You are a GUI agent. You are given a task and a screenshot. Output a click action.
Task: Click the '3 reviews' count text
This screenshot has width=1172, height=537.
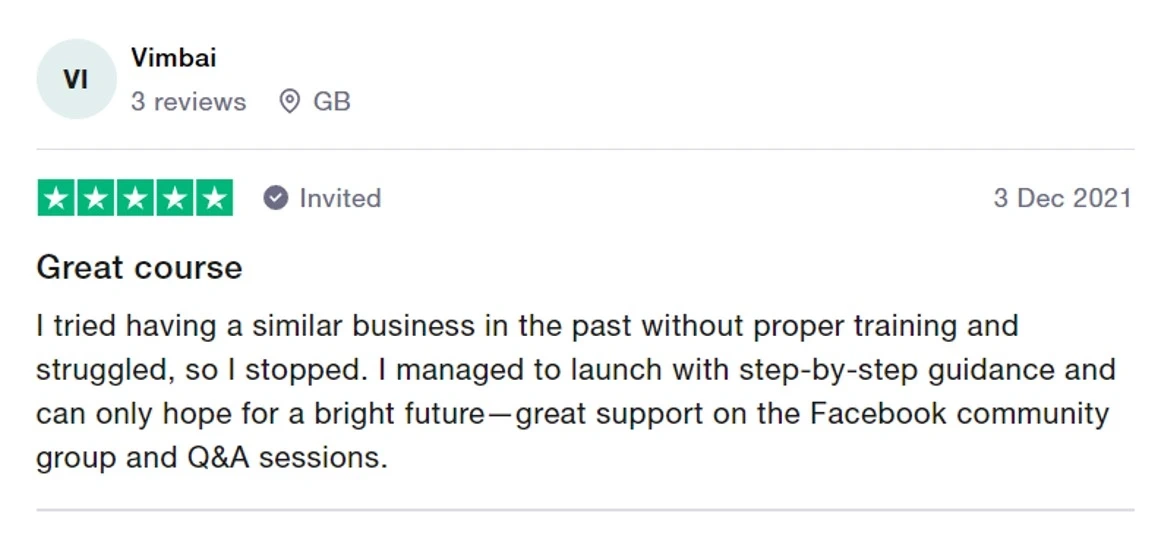pyautogui.click(x=188, y=102)
